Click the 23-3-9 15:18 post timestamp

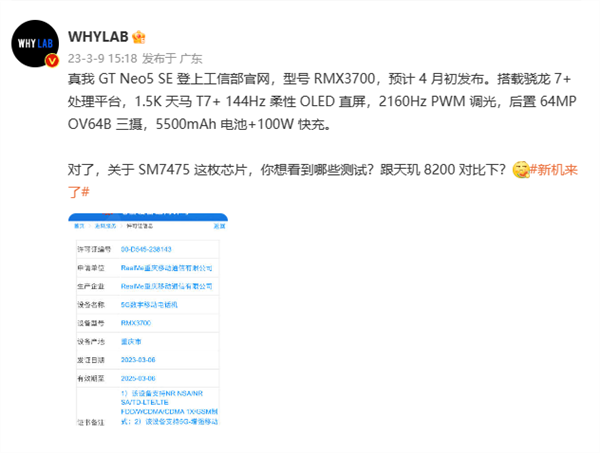point(103,59)
